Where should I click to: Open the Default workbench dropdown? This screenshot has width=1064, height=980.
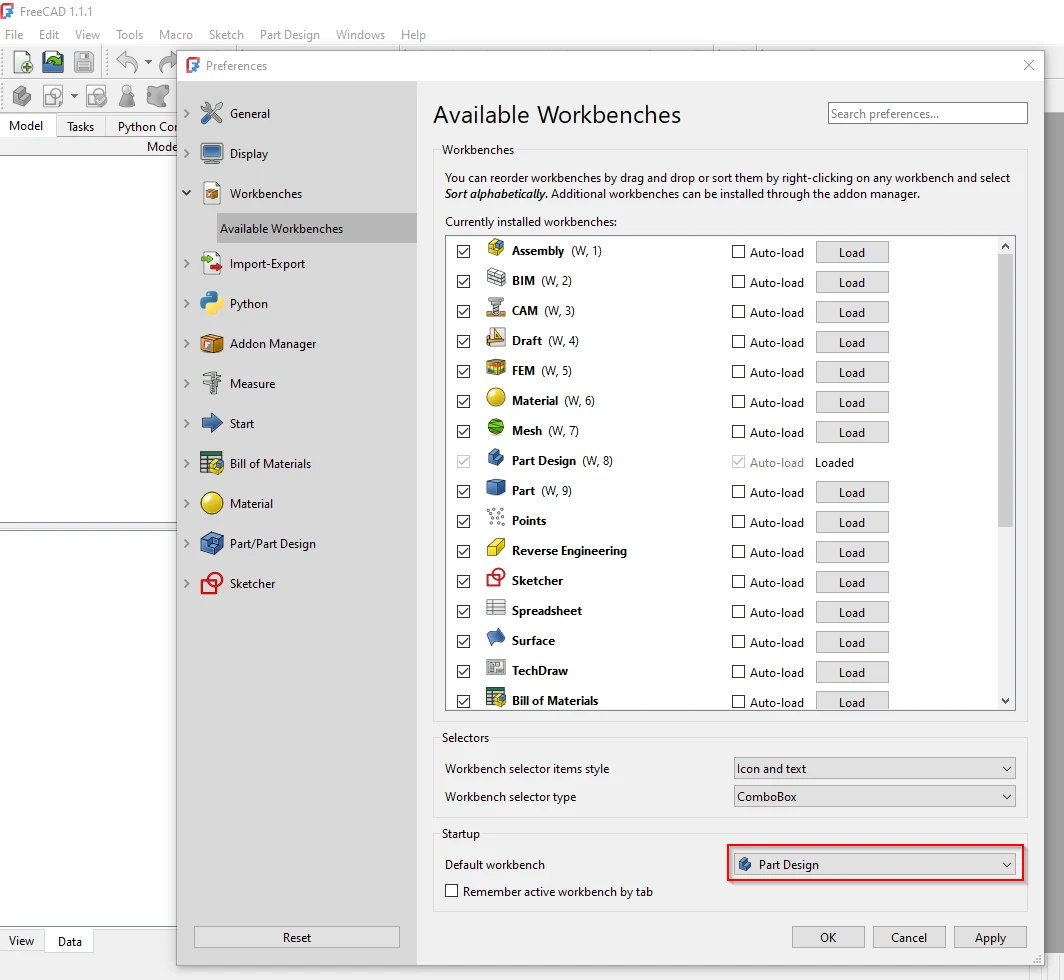875,865
